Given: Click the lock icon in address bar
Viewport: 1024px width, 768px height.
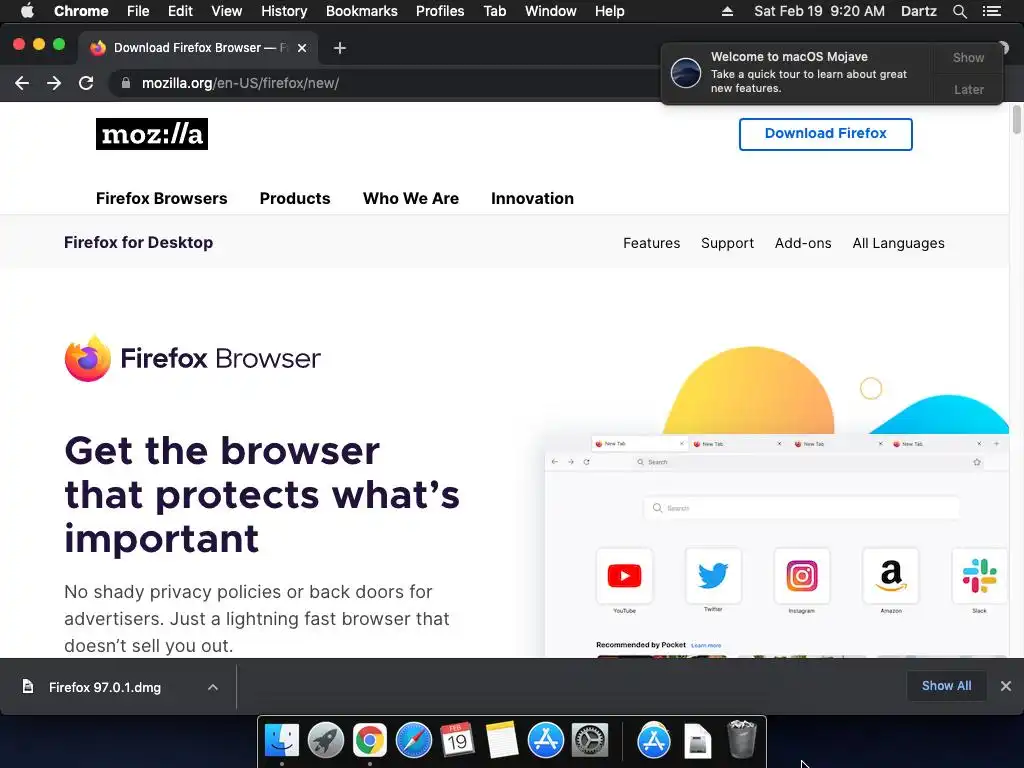Looking at the screenshot, I should coord(126,83).
